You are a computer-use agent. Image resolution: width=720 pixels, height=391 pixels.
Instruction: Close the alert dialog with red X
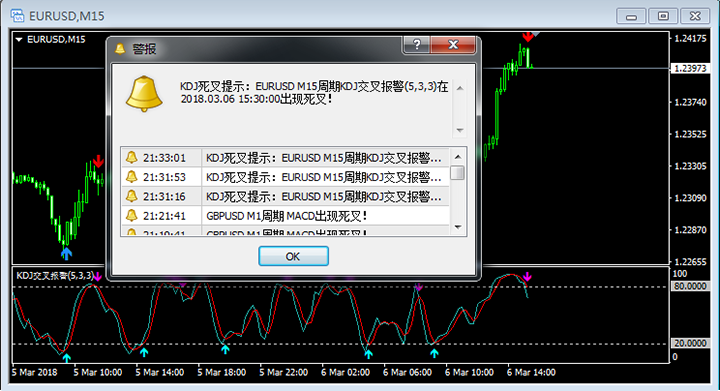tap(453, 45)
